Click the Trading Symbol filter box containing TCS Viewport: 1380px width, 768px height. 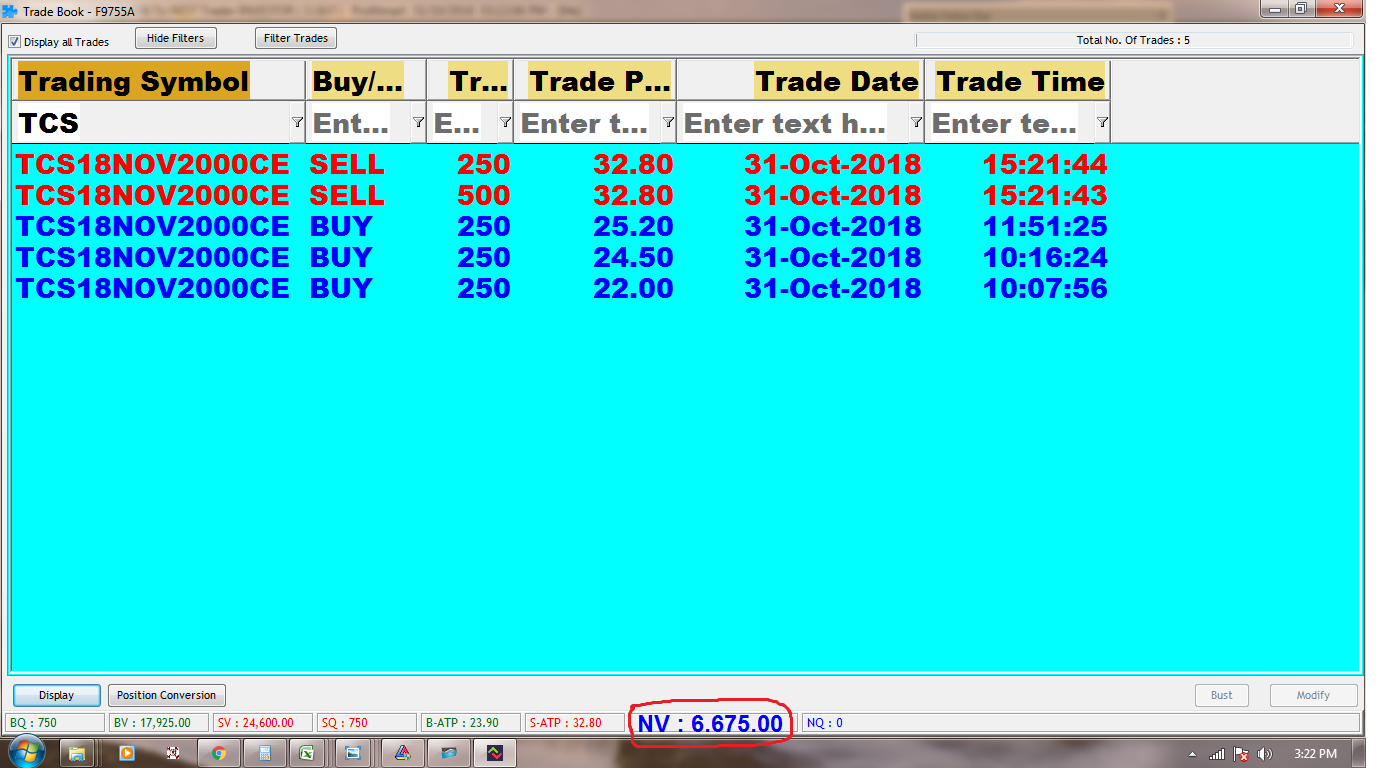(152, 123)
